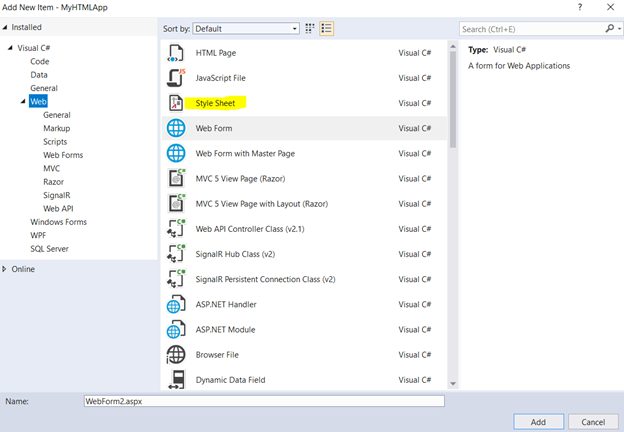Click MVC 5 View Page with Layout icon
This screenshot has width=624, height=432.
[x=176, y=203]
